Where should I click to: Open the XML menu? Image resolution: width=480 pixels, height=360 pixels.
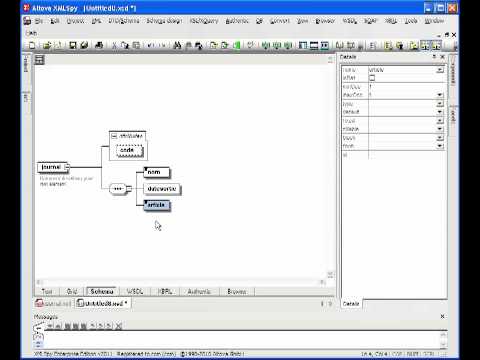click(x=96, y=21)
